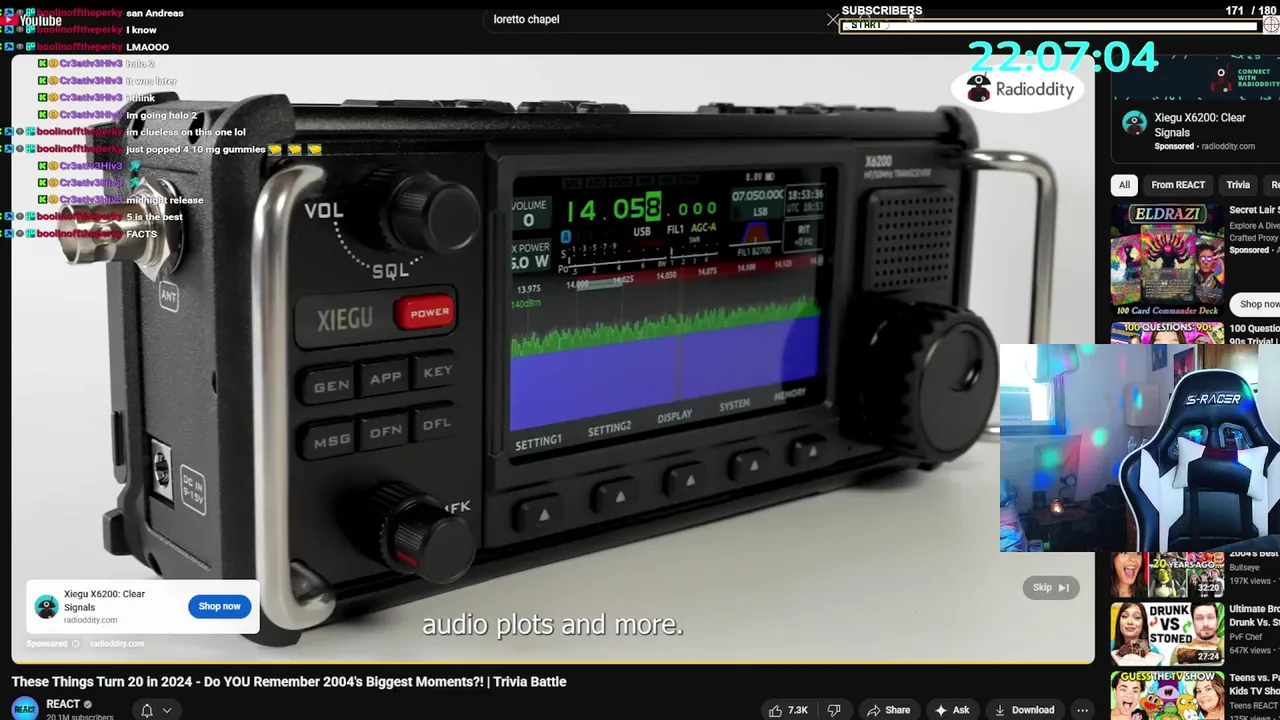Click the chat message 'im going halo 2'
The width and height of the screenshot is (1280, 720).
click(x=161, y=115)
